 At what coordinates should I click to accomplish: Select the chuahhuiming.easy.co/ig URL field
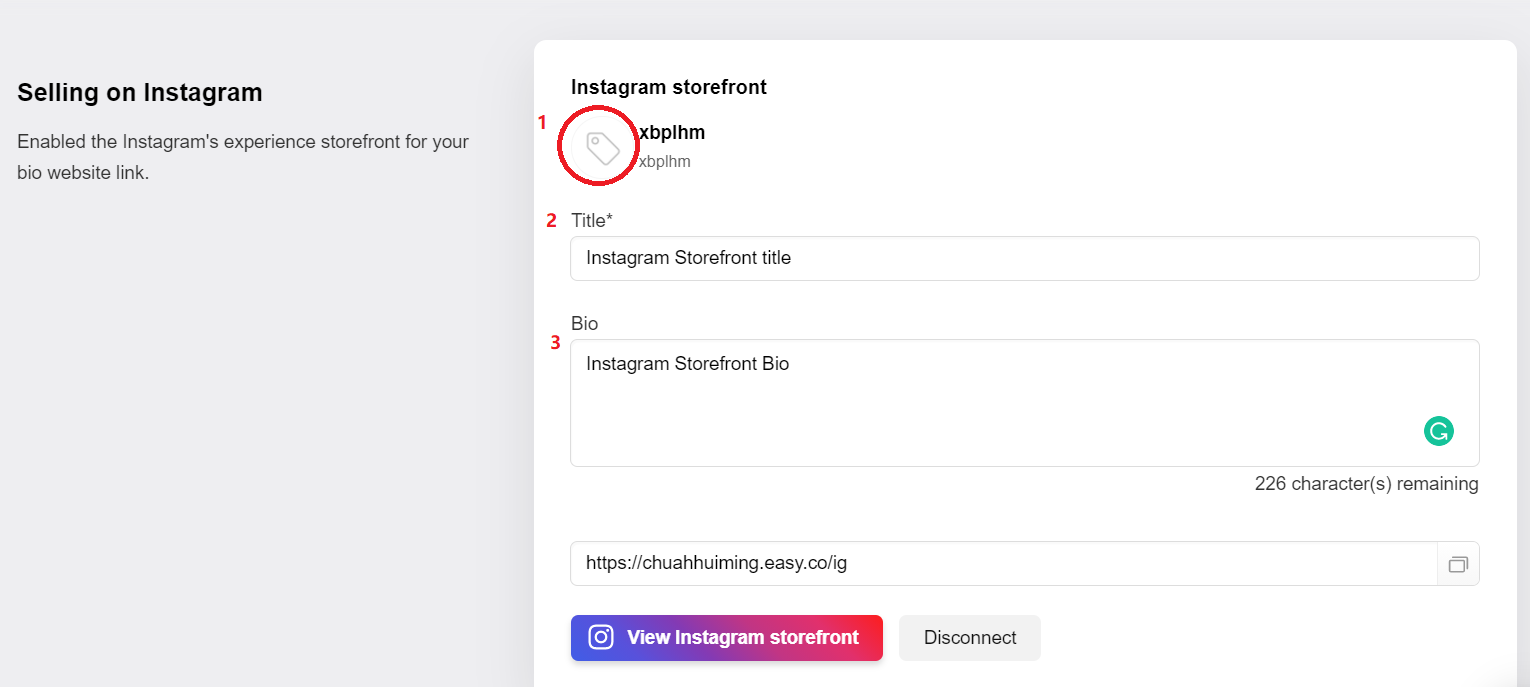pyautogui.click(x=1004, y=564)
